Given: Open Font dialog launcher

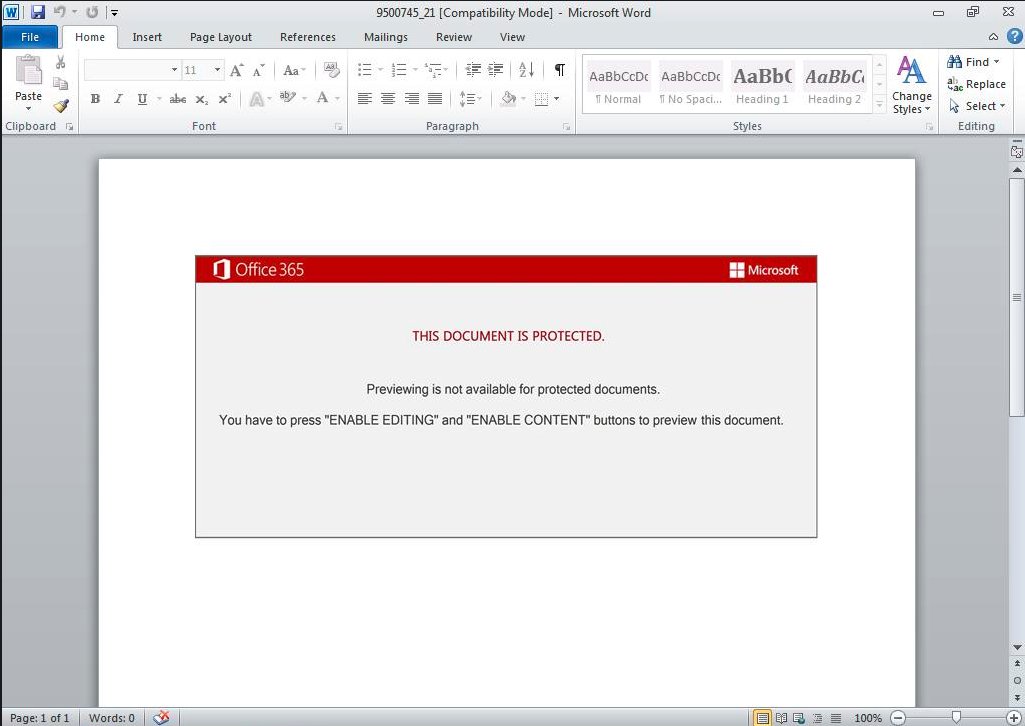Looking at the screenshot, I should tap(339, 127).
